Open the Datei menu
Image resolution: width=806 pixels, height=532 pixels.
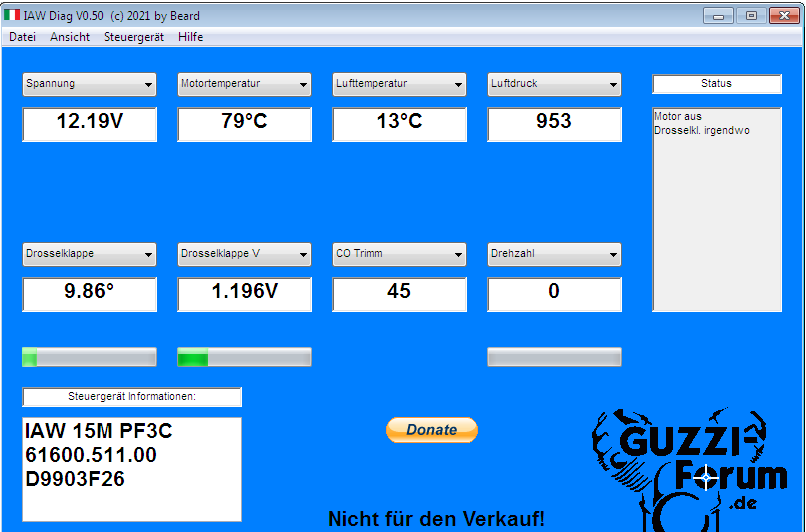(22, 37)
